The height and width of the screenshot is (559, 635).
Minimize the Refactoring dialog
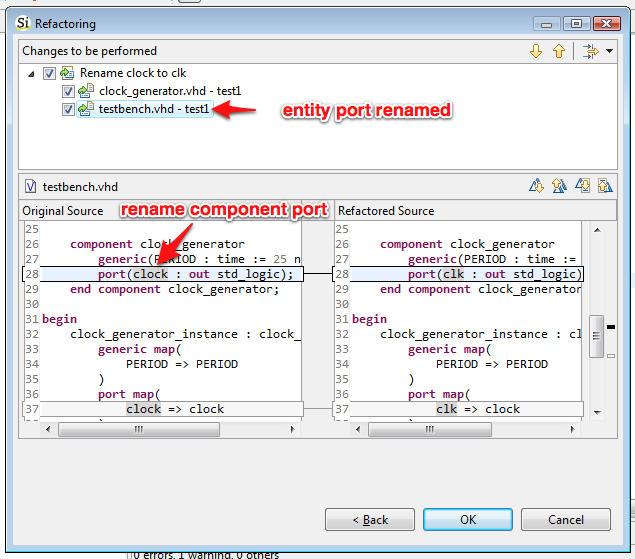(x=546, y=24)
